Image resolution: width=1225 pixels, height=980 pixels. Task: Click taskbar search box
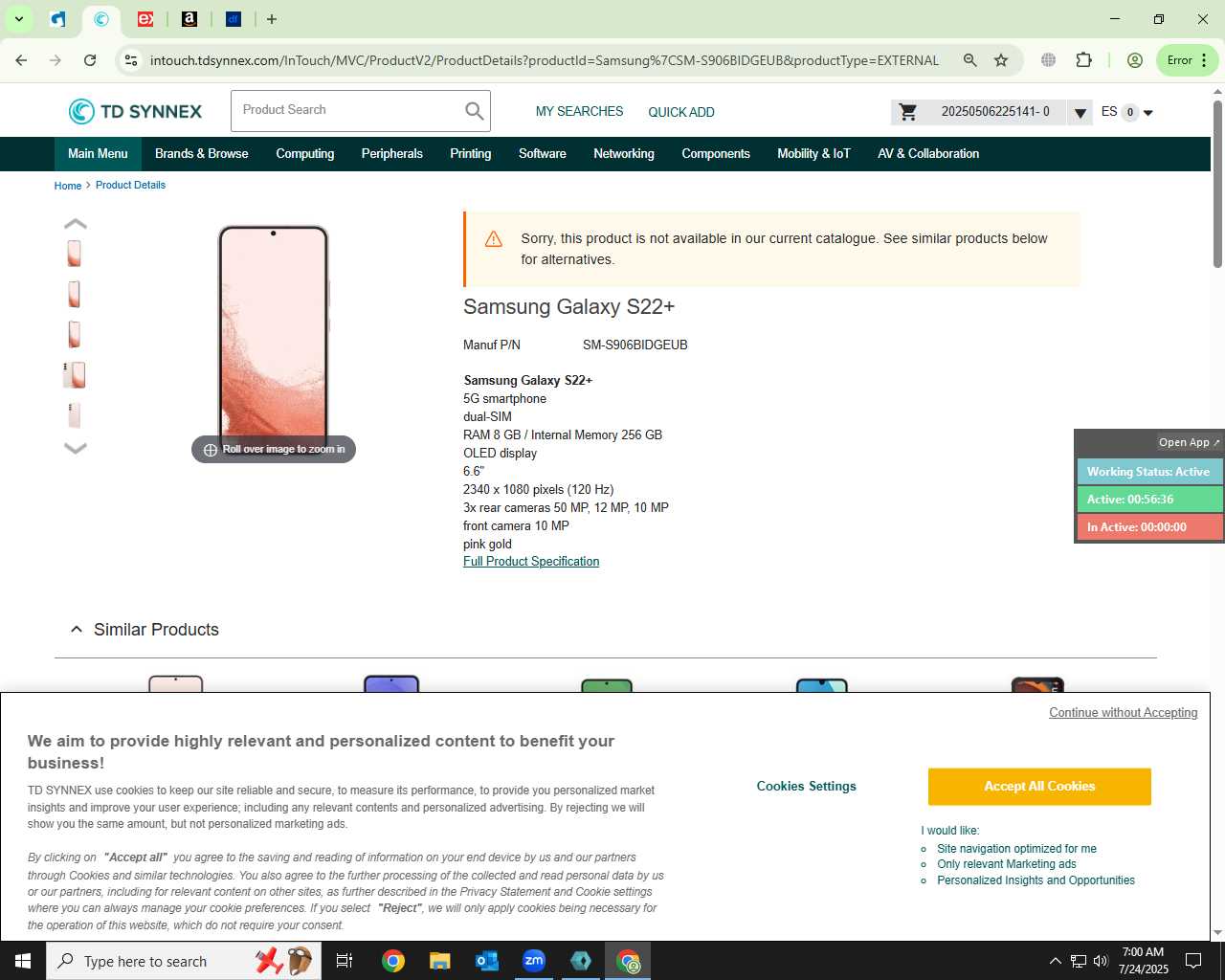[184, 961]
